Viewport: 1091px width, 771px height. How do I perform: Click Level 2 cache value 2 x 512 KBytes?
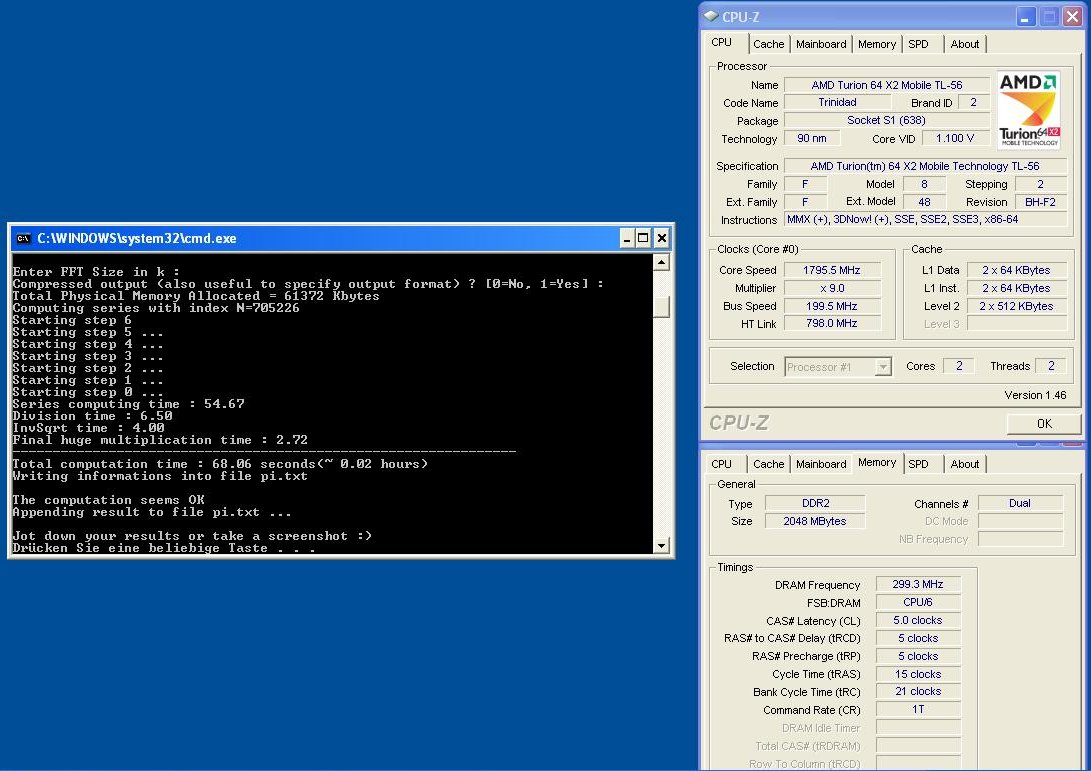click(1016, 306)
